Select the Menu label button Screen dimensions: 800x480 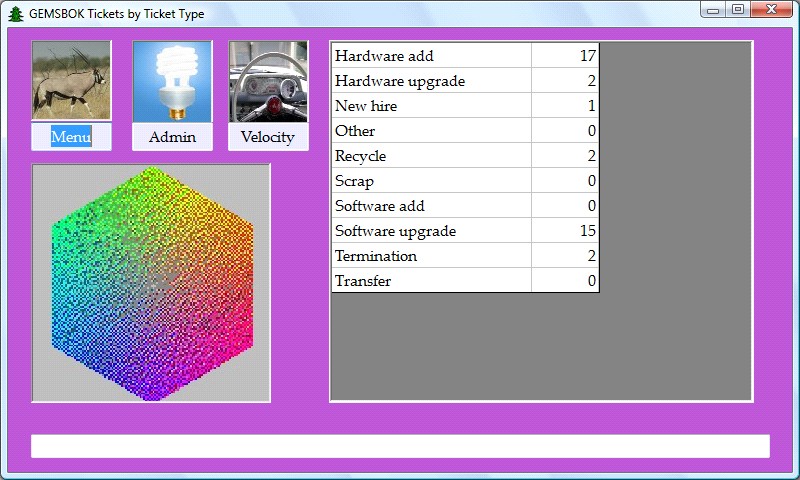(x=71, y=137)
